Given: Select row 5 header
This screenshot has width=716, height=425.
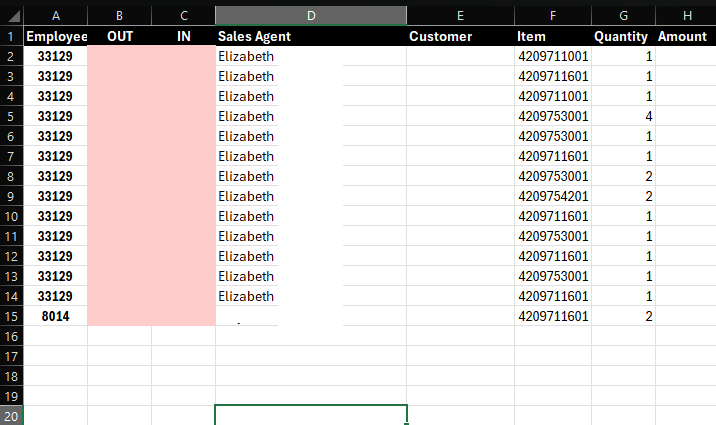Looking at the screenshot, I should click(x=11, y=116).
